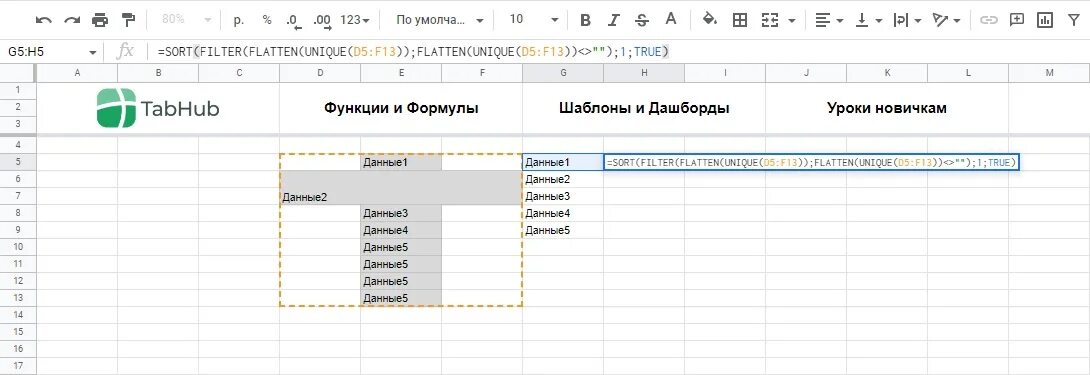Select column M header
This screenshot has width=1090, height=375.
(1049, 73)
